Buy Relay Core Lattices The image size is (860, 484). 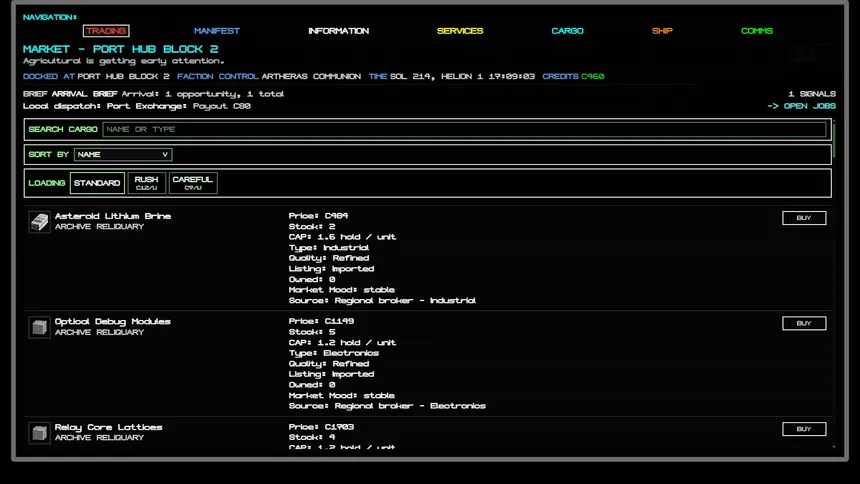pos(804,429)
